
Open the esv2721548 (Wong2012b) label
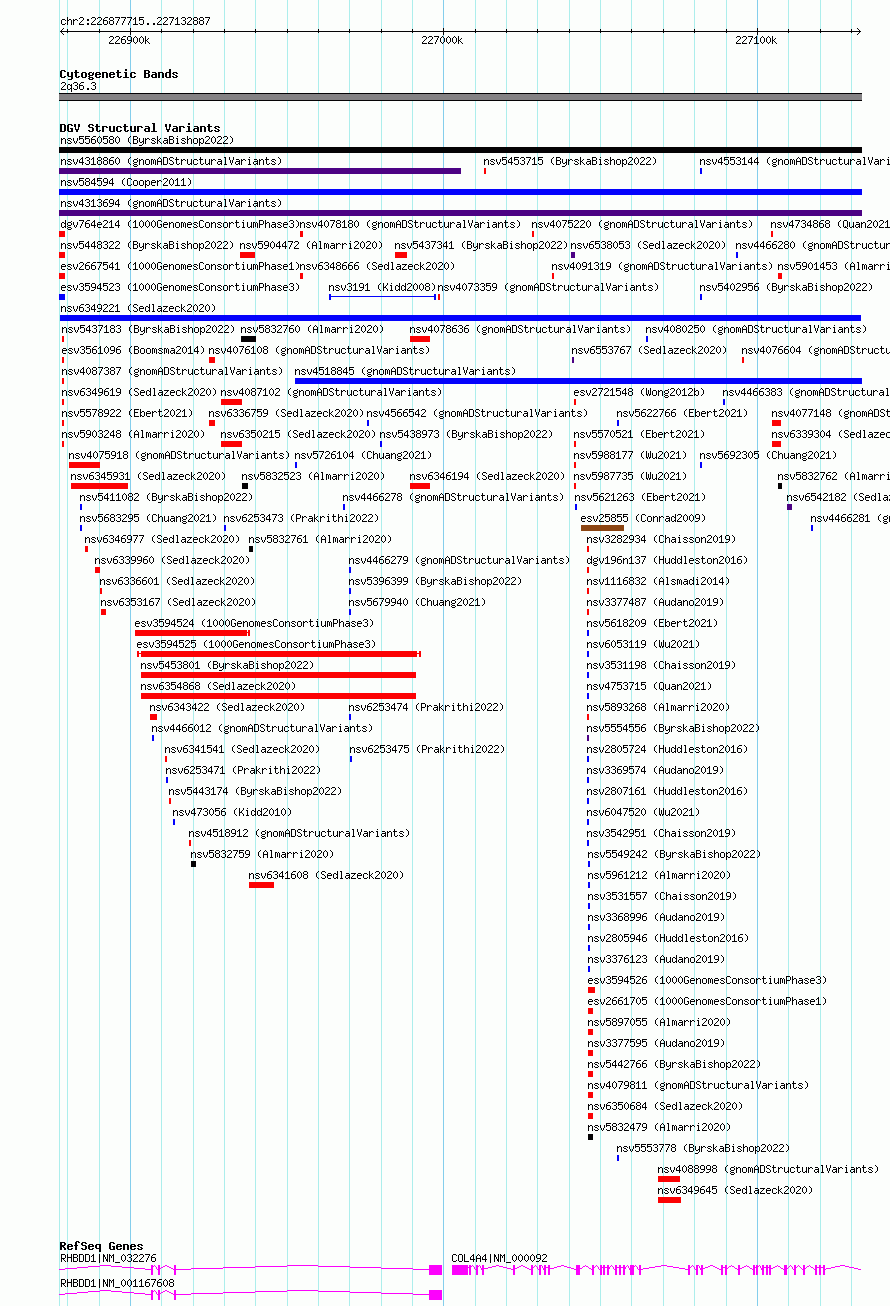tap(639, 393)
